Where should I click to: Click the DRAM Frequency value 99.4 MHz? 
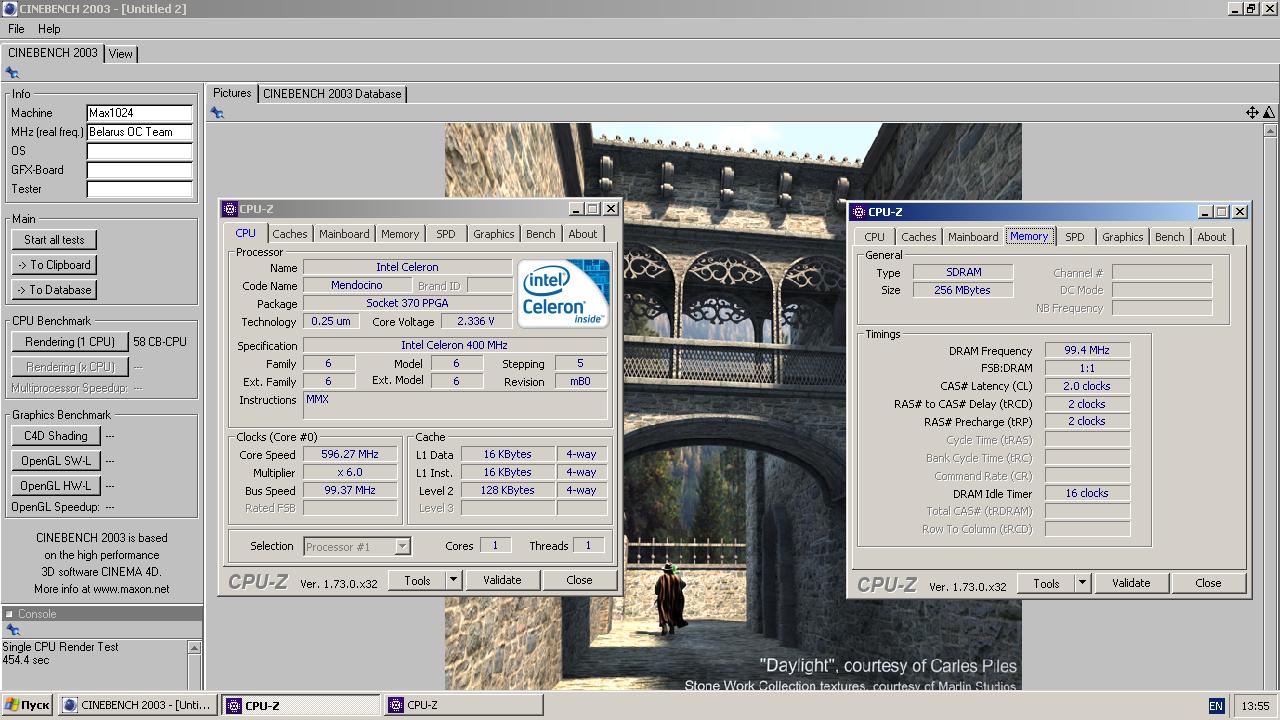1088,351
